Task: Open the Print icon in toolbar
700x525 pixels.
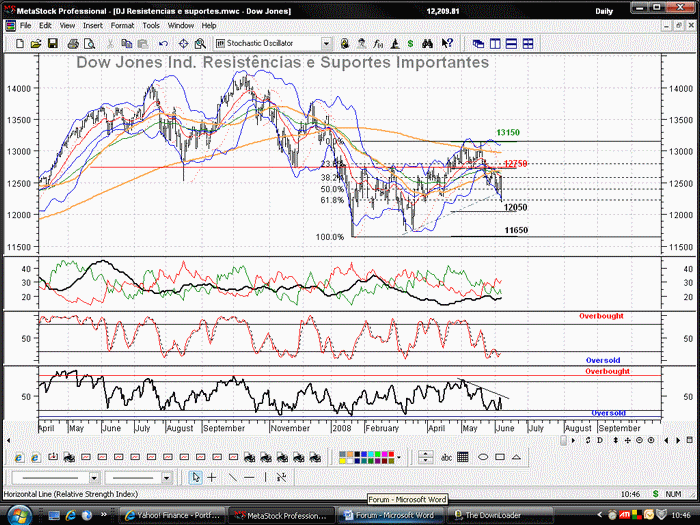Action: [73, 43]
